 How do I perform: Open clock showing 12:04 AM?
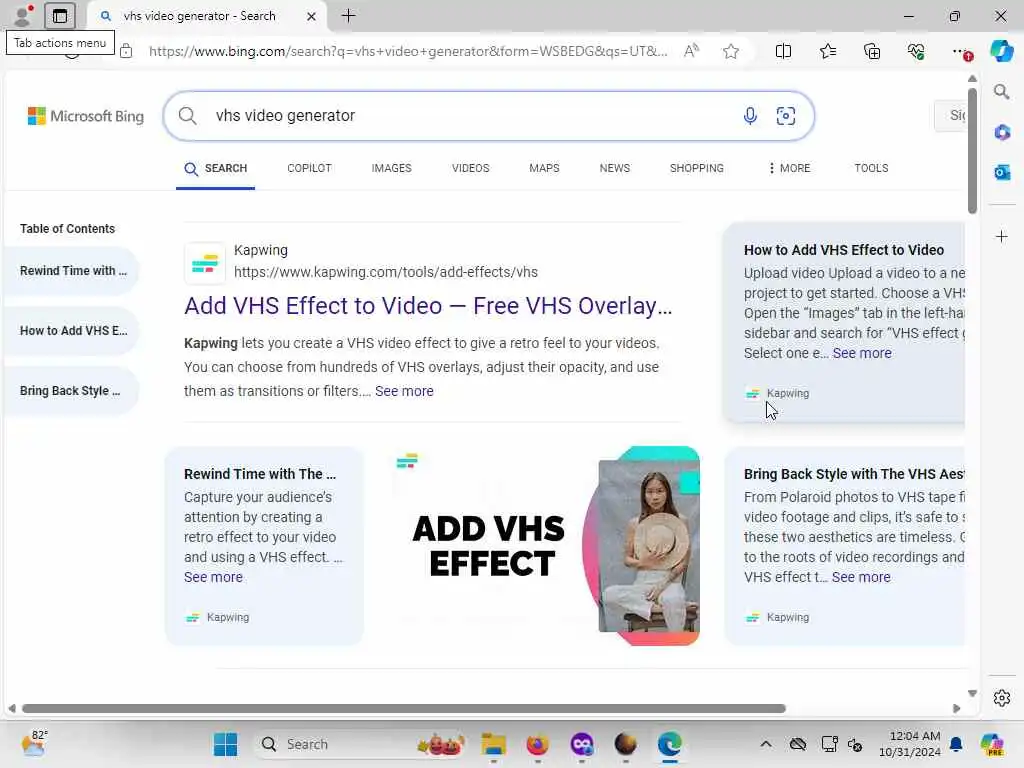pos(910,744)
